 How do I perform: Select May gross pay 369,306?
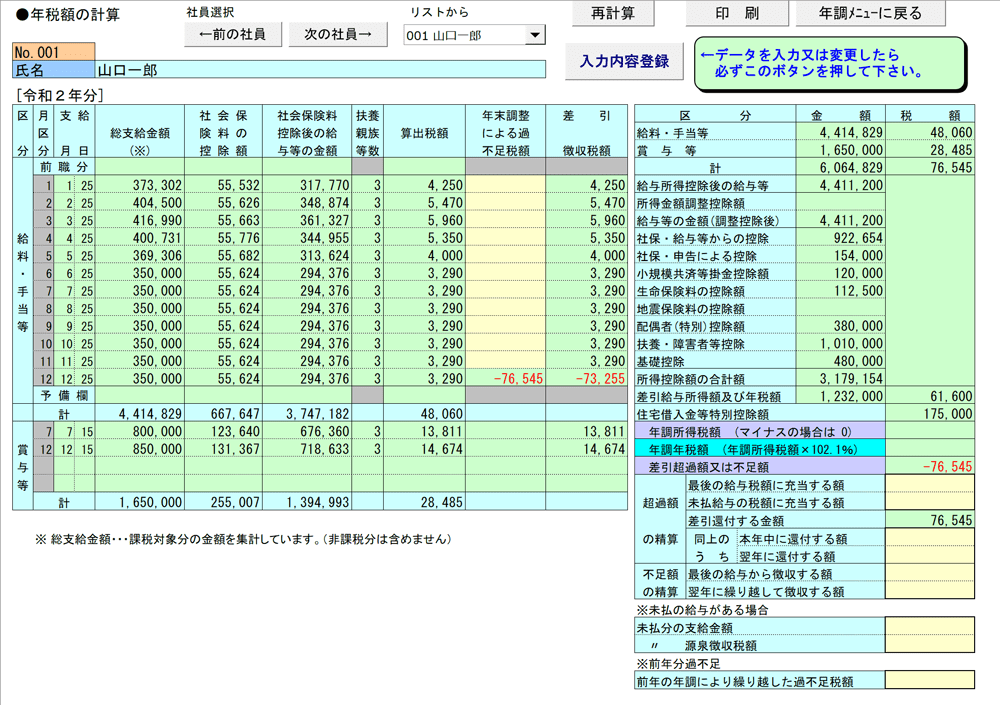(140, 255)
